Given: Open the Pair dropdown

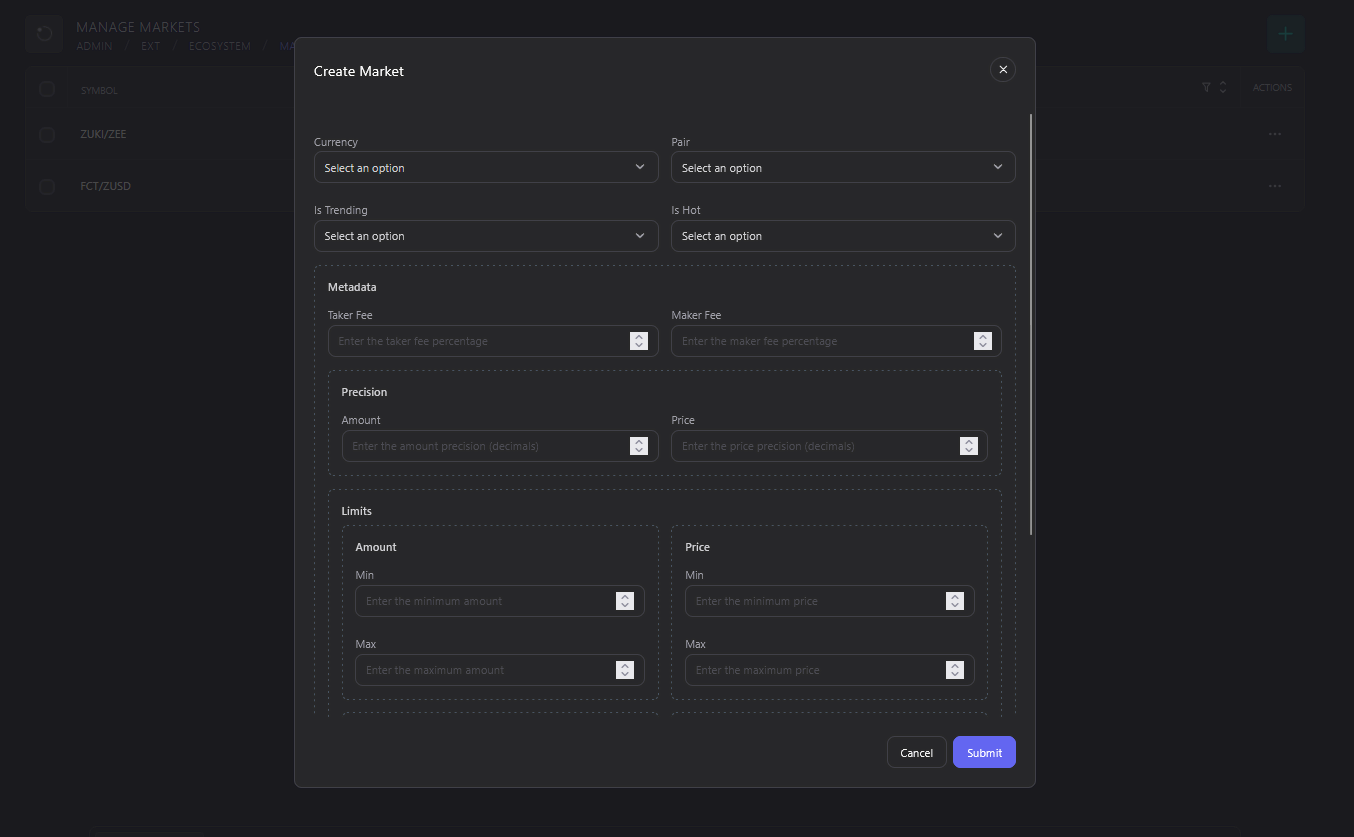Looking at the screenshot, I should point(843,168).
